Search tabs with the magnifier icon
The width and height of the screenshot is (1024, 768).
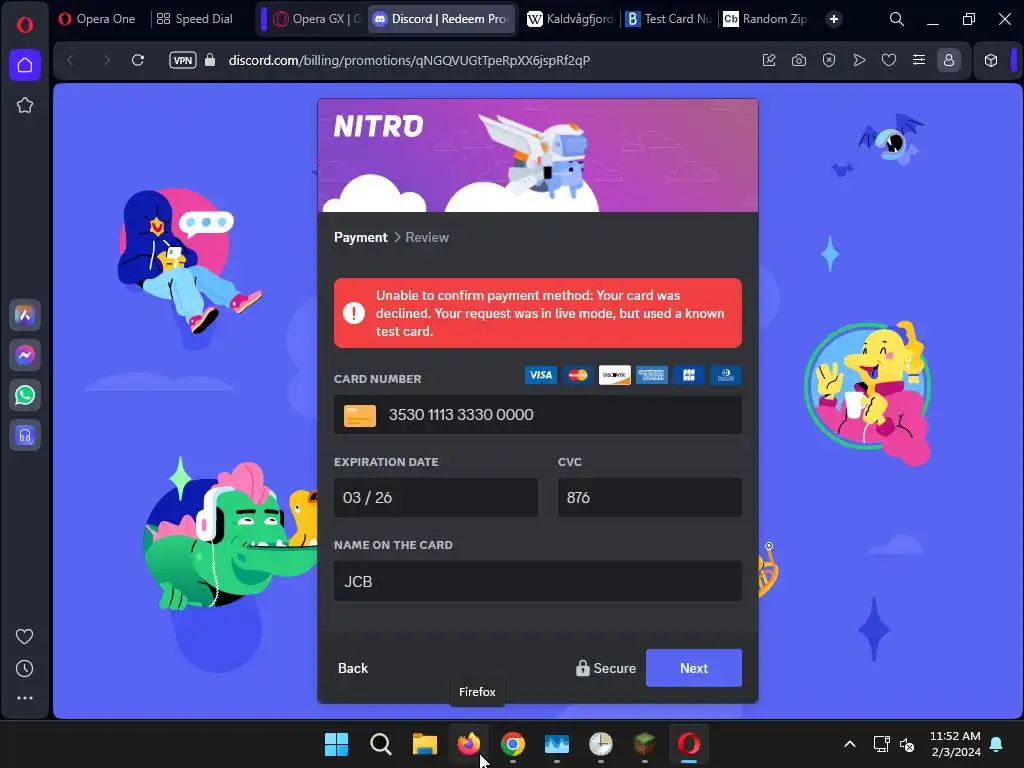click(x=897, y=19)
